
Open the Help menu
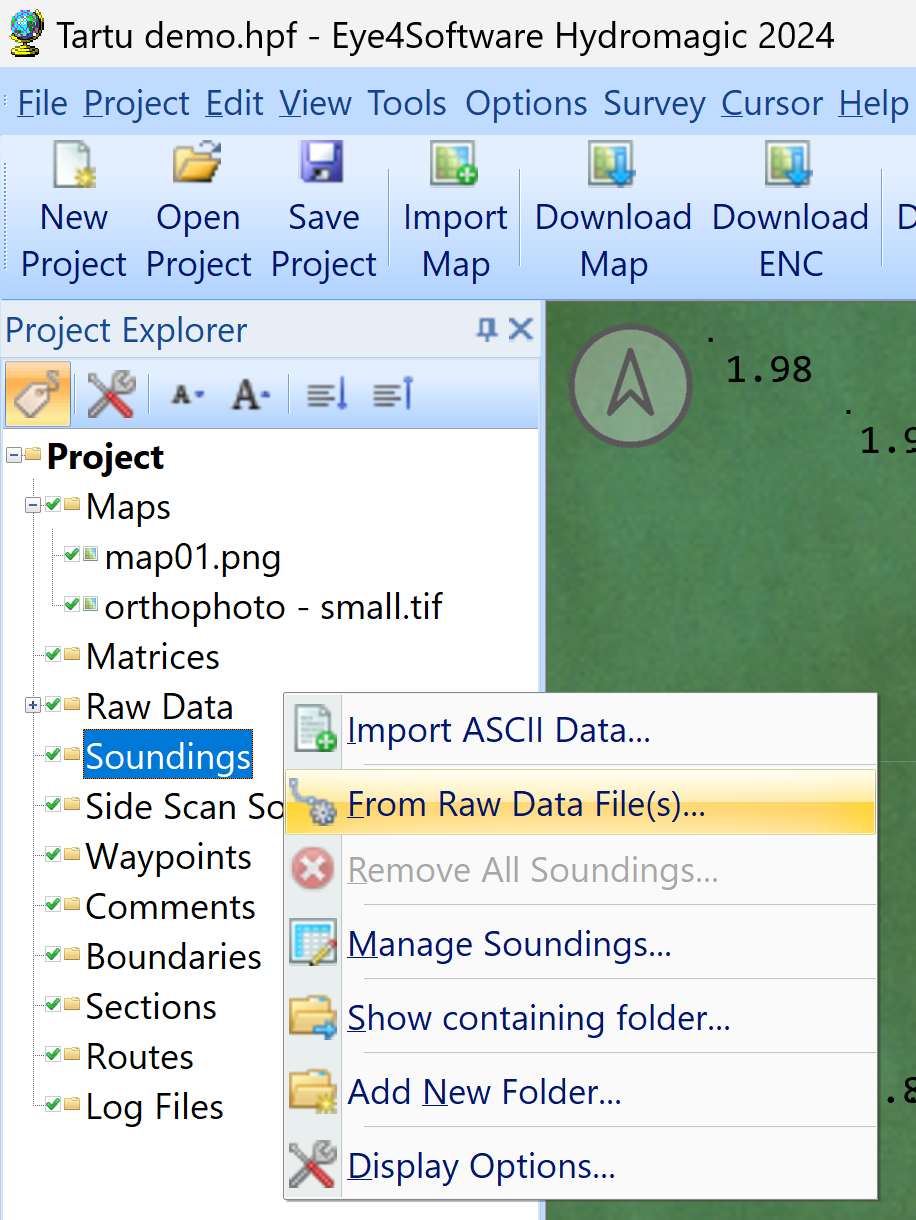(873, 103)
